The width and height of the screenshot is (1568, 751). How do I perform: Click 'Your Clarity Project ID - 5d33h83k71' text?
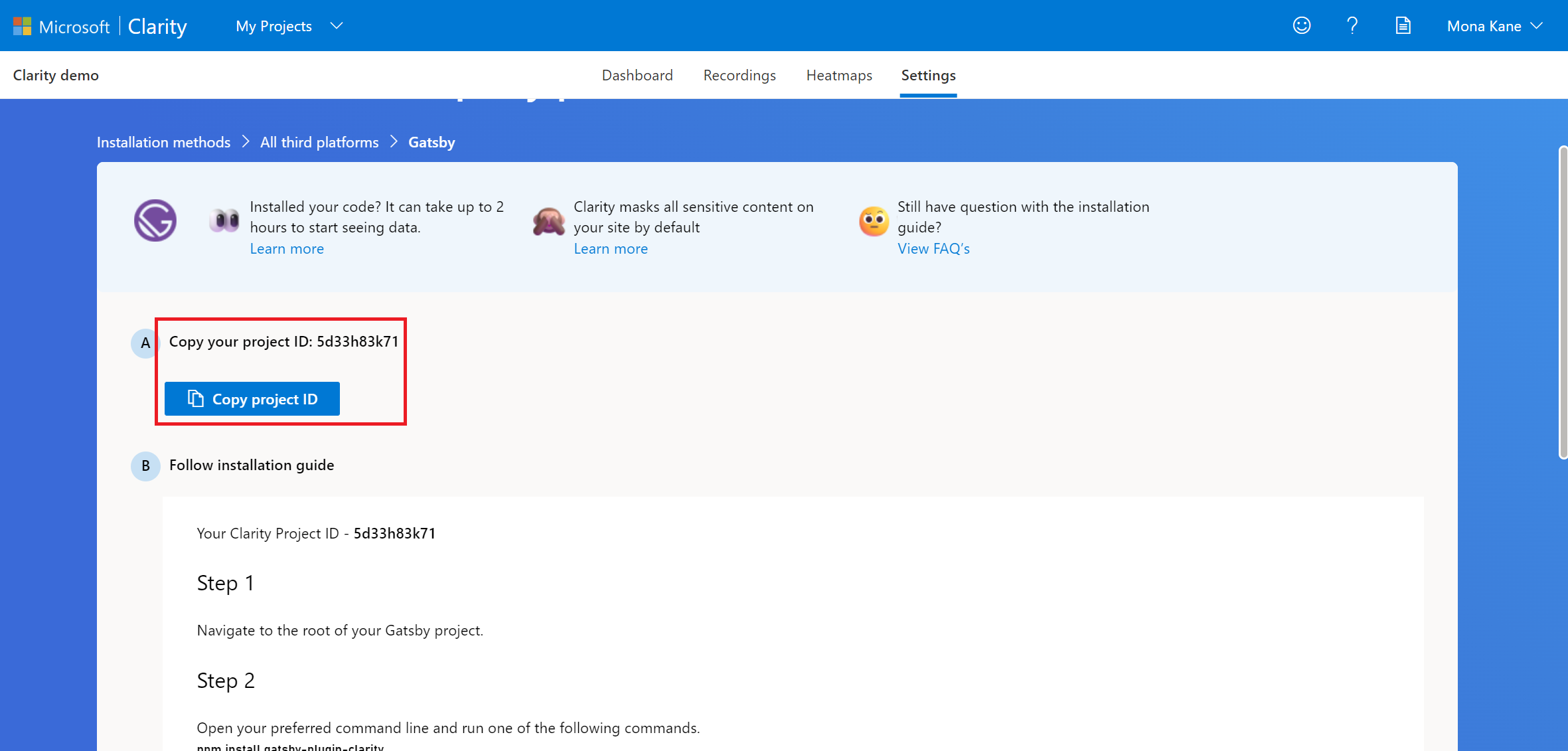tap(316, 533)
